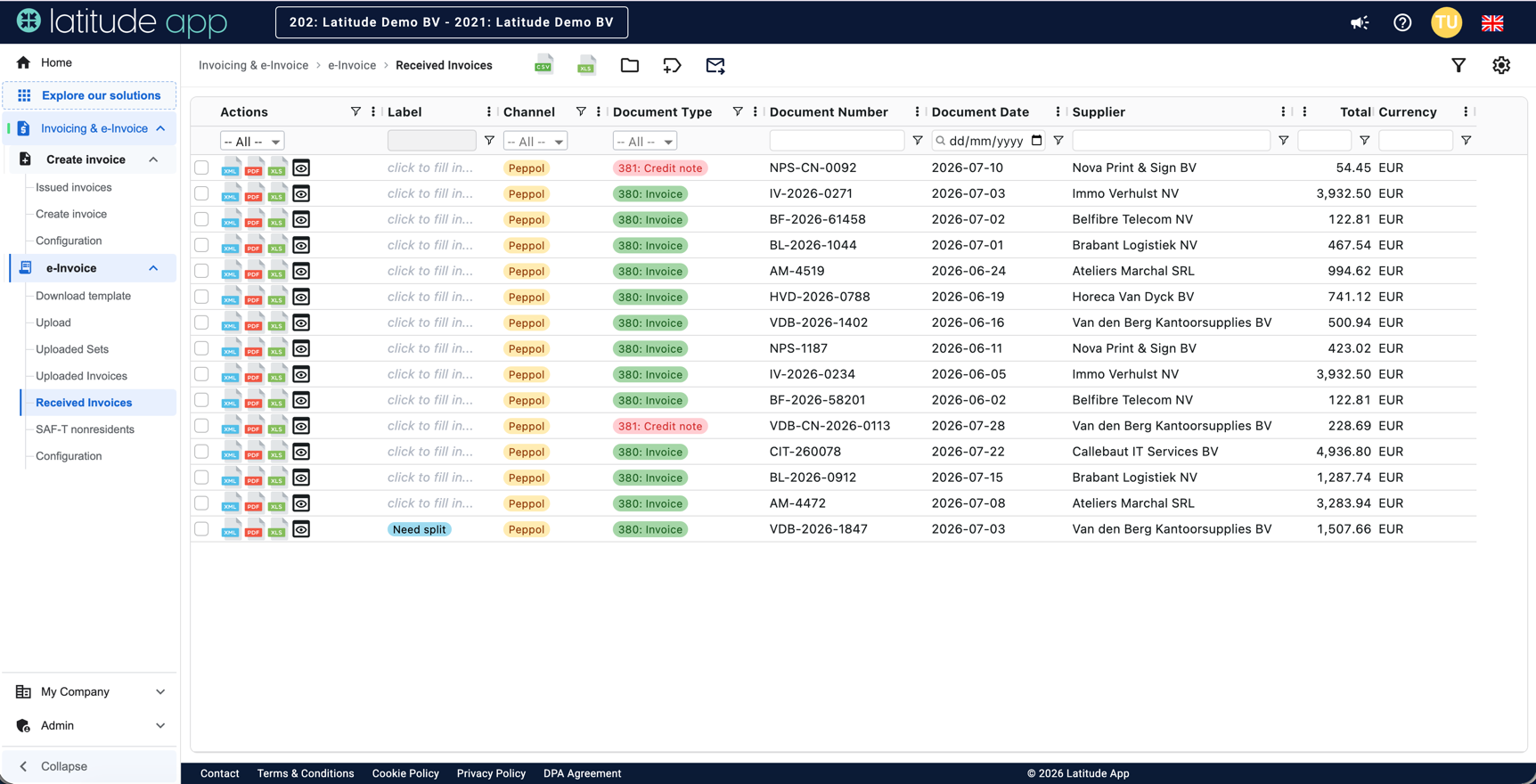1536x784 pixels.
Task: Click the Supplier filter funnel icon
Action: point(1283,141)
